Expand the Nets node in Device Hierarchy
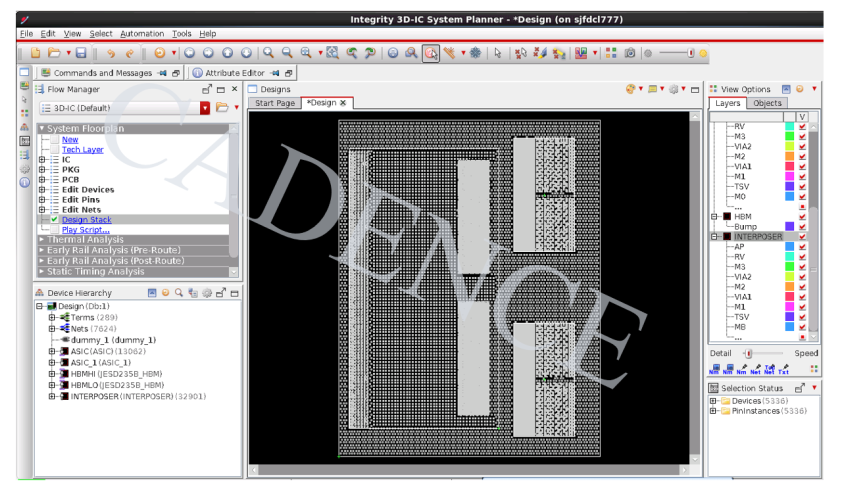Screen dimensions: 852x497 (x=52, y=328)
